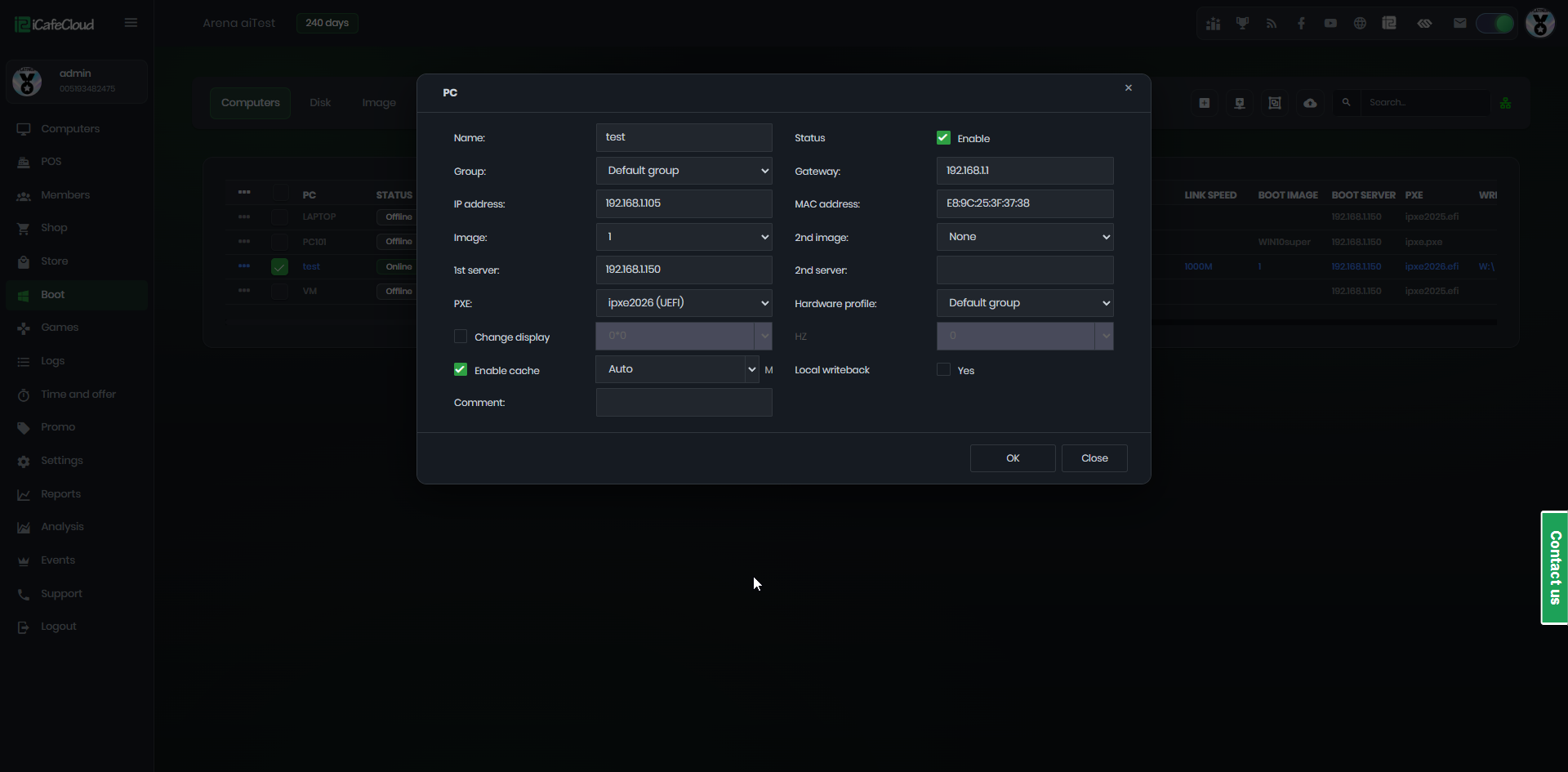The width and height of the screenshot is (1568, 772).
Task: Toggle the hamburger sidebar menu icon
Action: pos(131,23)
